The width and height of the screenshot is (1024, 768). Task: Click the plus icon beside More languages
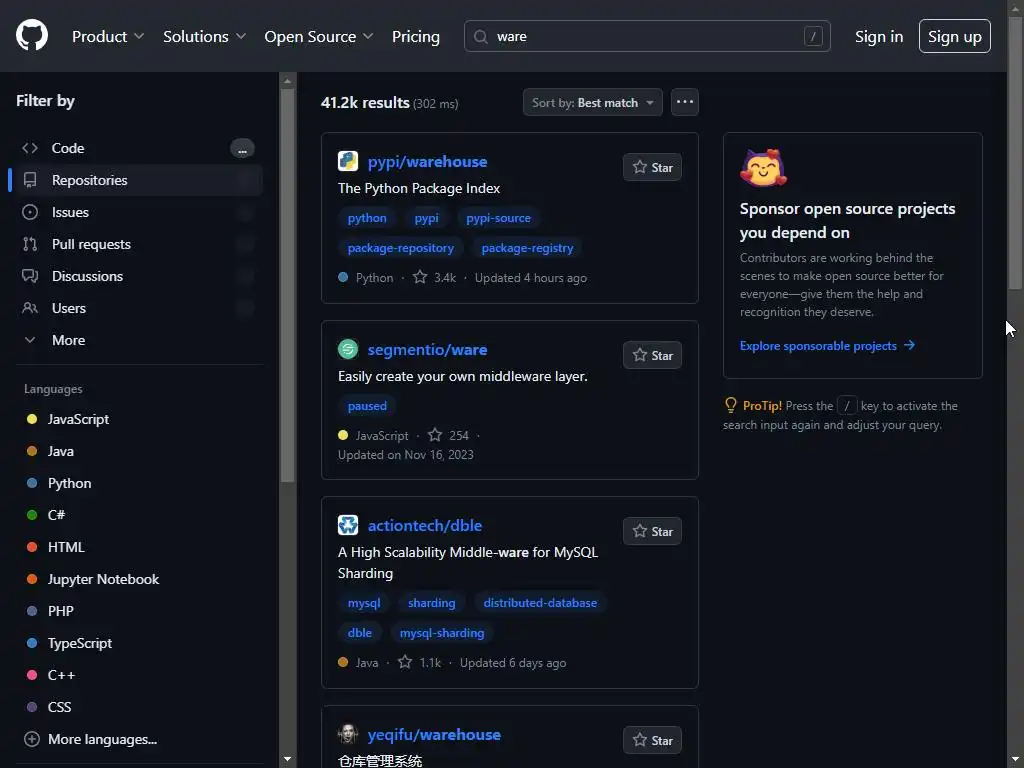click(31, 739)
